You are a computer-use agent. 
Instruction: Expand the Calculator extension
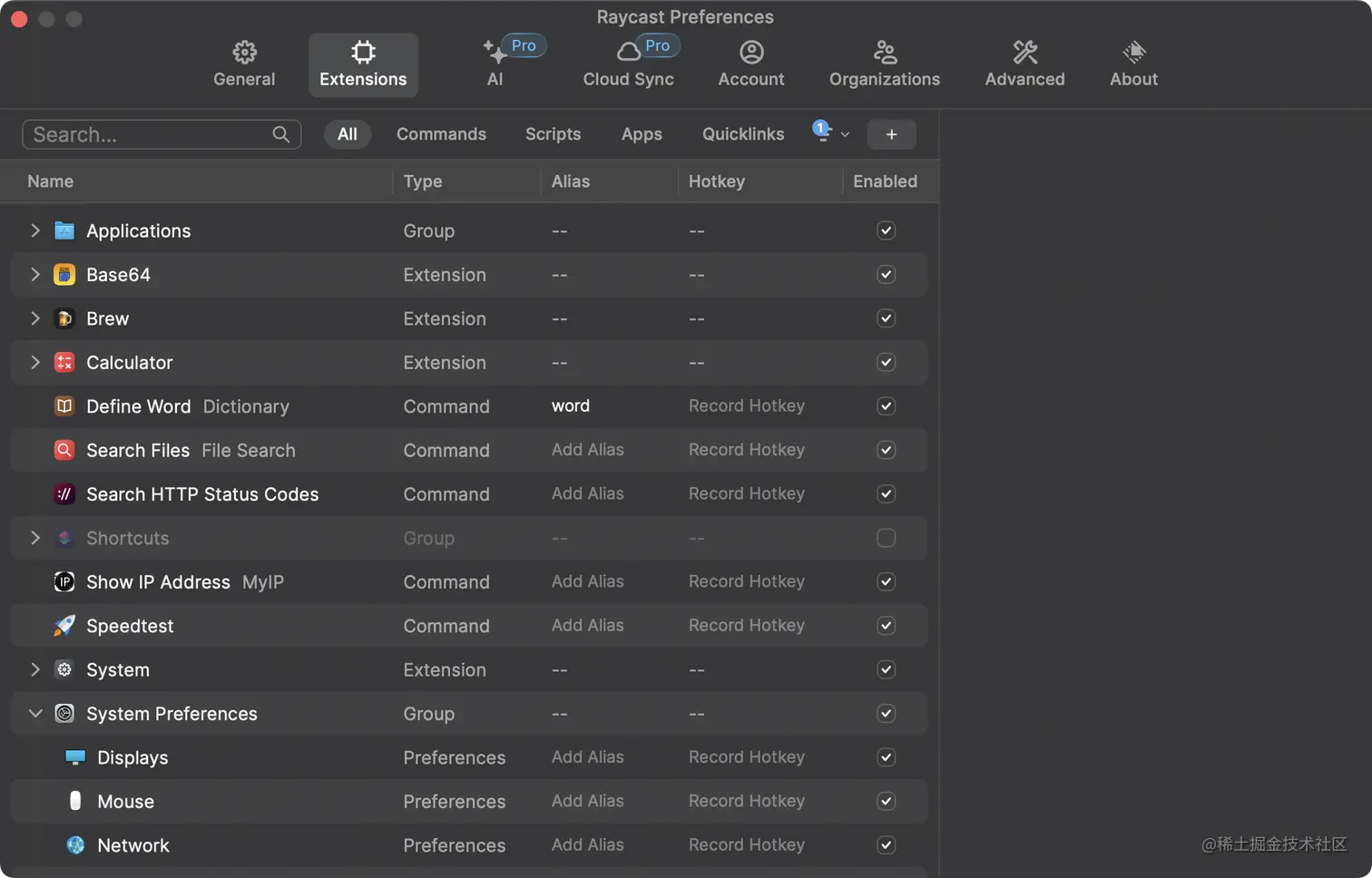[x=35, y=362]
